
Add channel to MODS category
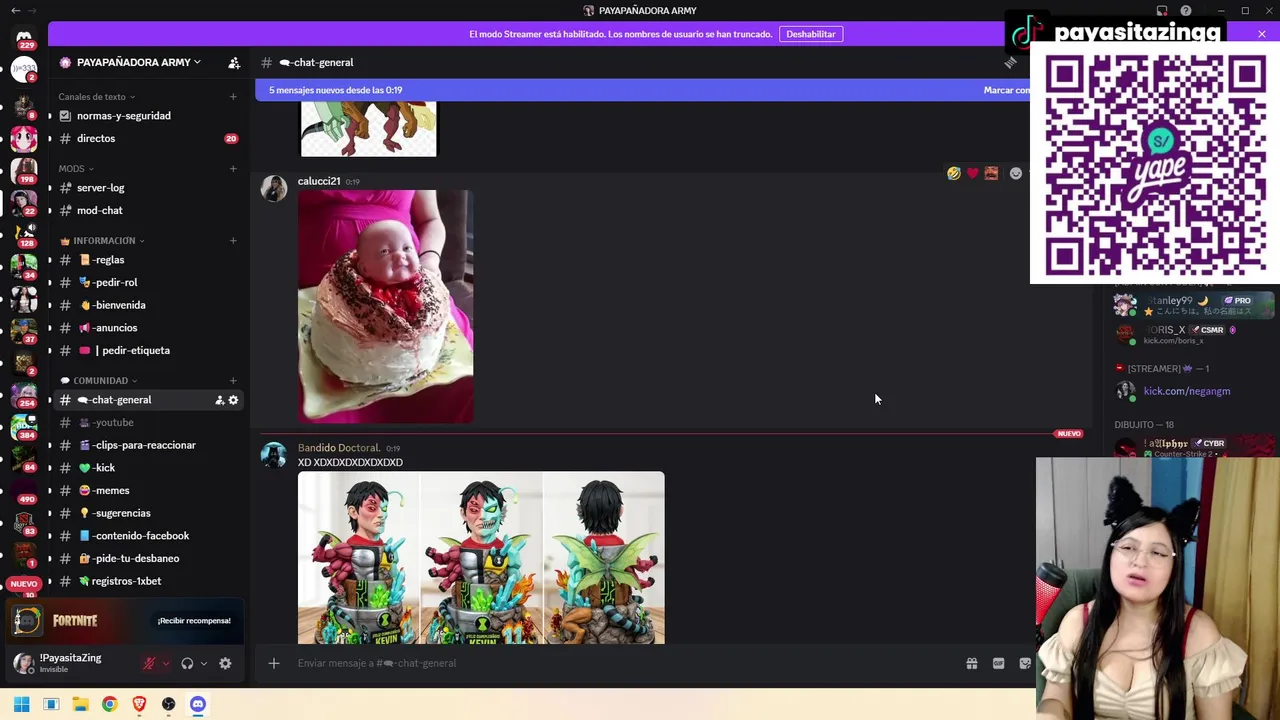pos(233,168)
